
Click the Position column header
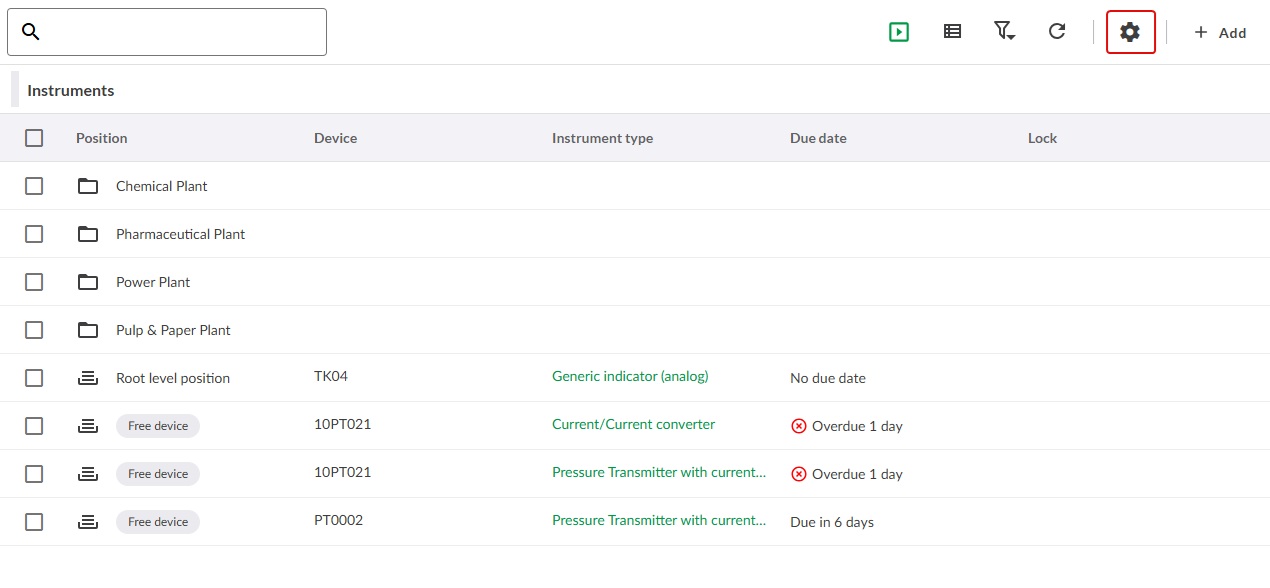click(101, 137)
